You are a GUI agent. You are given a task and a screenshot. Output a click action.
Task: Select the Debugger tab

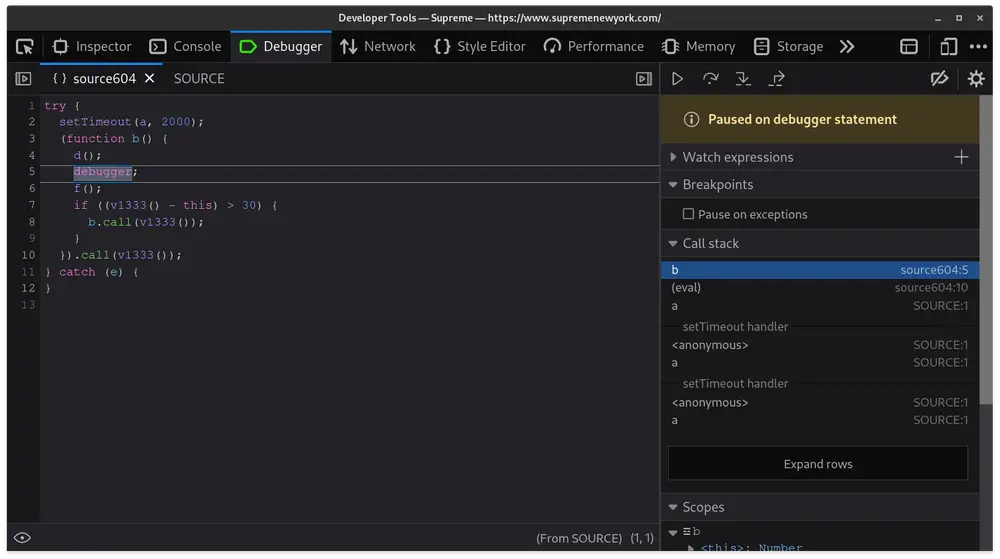[281, 47]
